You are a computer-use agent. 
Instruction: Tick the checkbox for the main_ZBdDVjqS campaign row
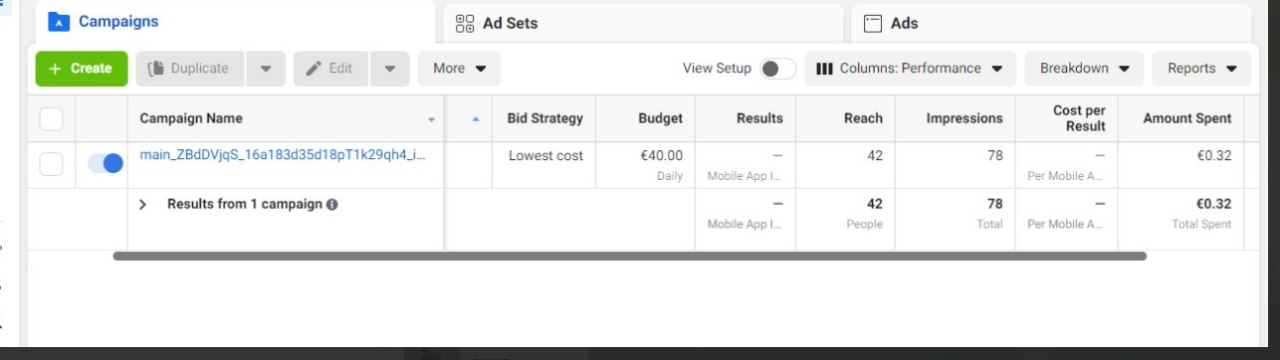[x=51, y=164]
